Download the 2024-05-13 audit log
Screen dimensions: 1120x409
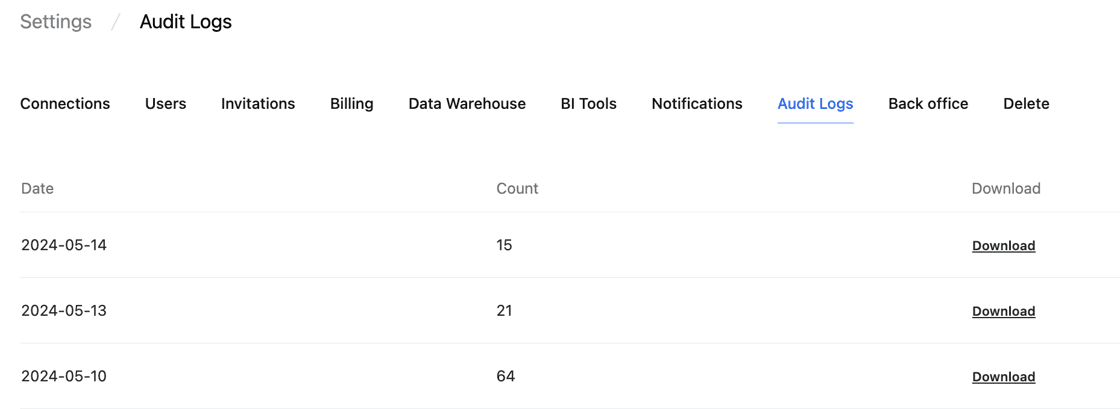[x=1003, y=312]
